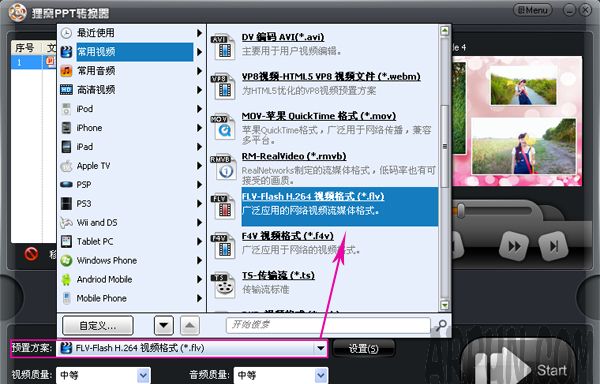The width and height of the screenshot is (600, 384).
Task: Click the PSP console icon
Action: (66, 185)
